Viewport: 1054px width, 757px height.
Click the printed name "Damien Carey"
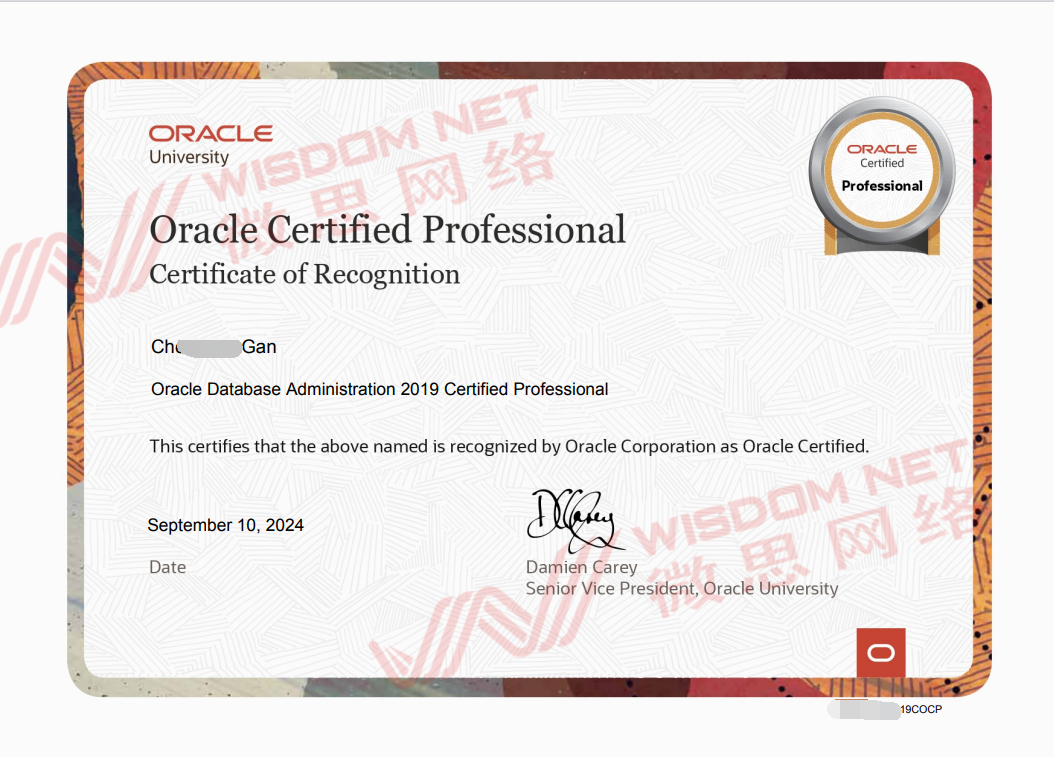581,567
